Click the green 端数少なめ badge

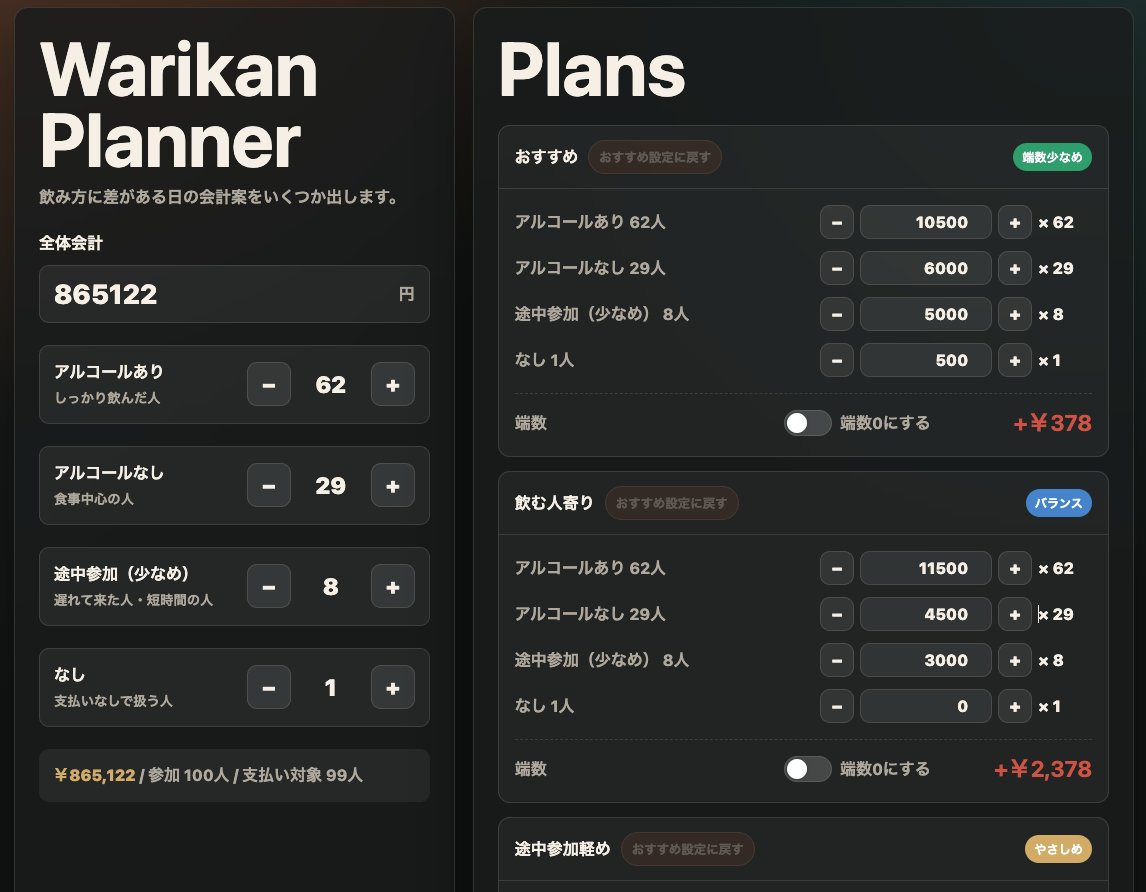click(1052, 156)
